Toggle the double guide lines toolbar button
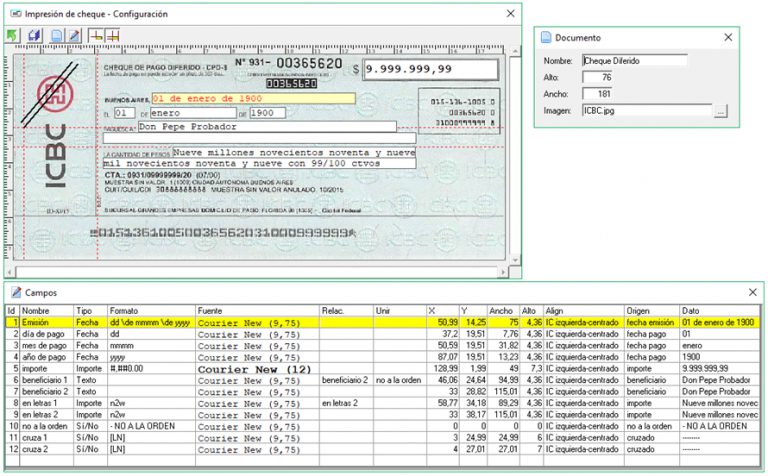Screen dimensions: 768x476 [x=113, y=35]
